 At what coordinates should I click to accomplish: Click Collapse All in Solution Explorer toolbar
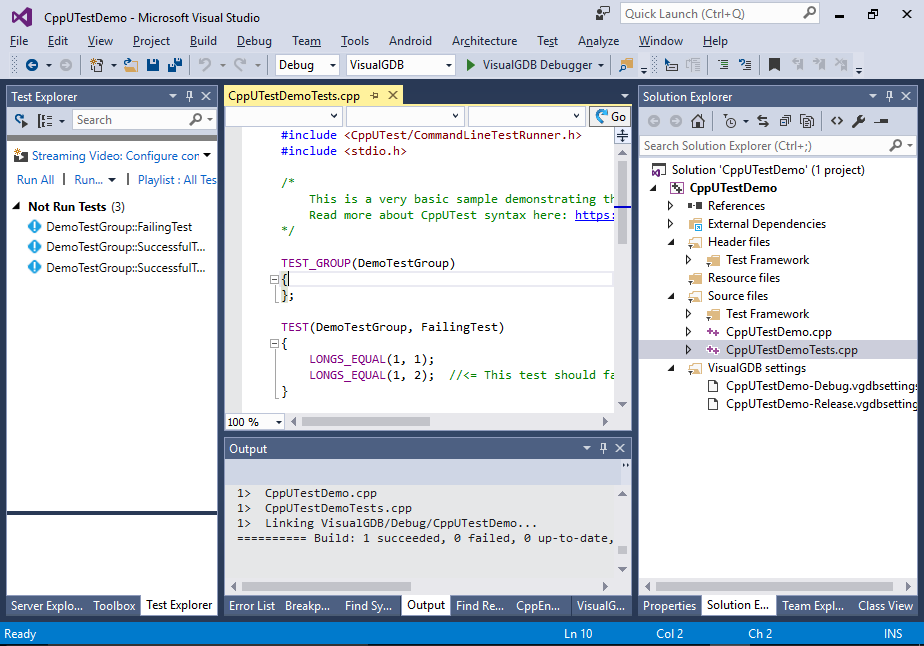[x=785, y=121]
